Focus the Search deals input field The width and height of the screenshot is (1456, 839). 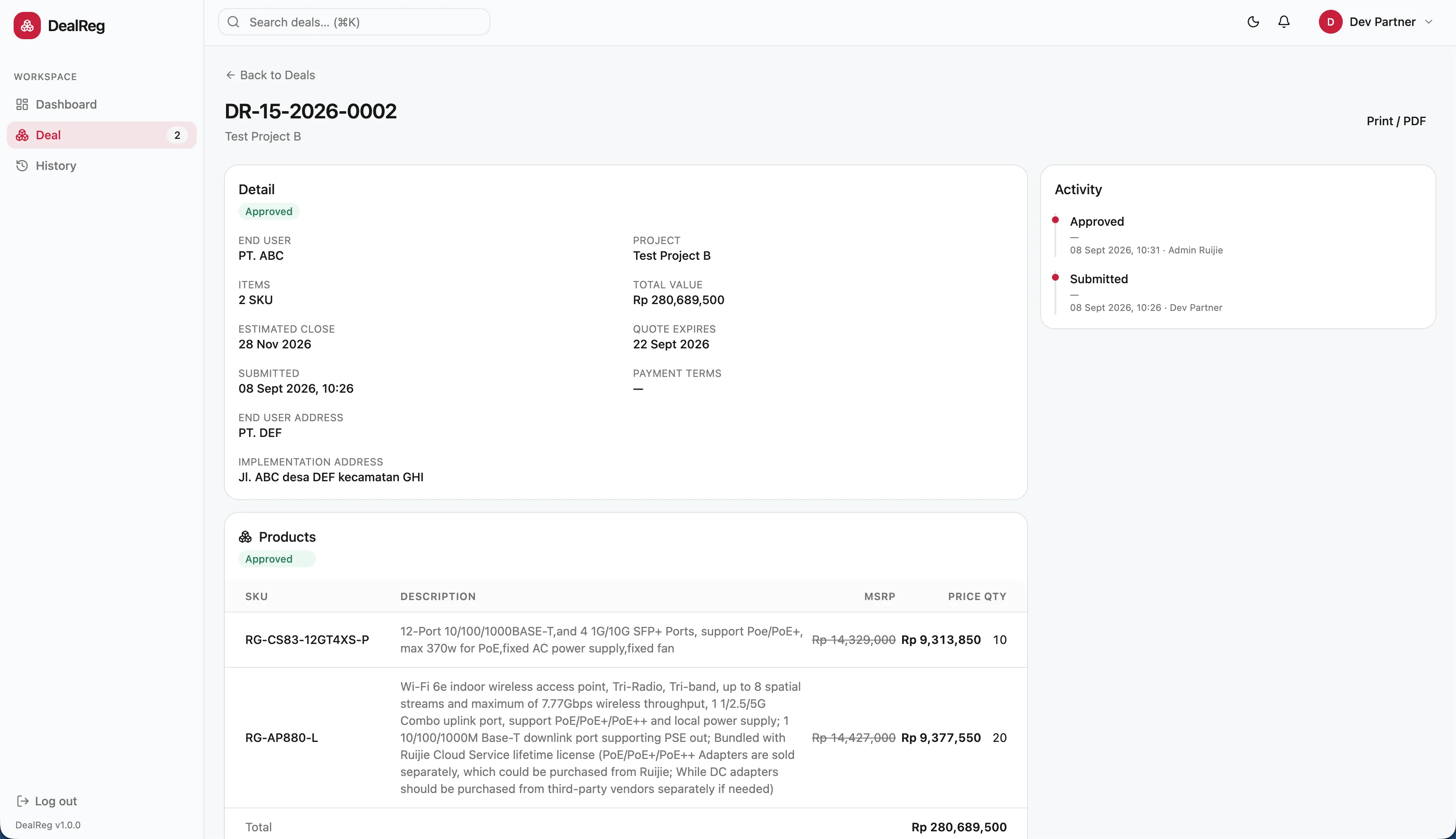click(x=354, y=22)
